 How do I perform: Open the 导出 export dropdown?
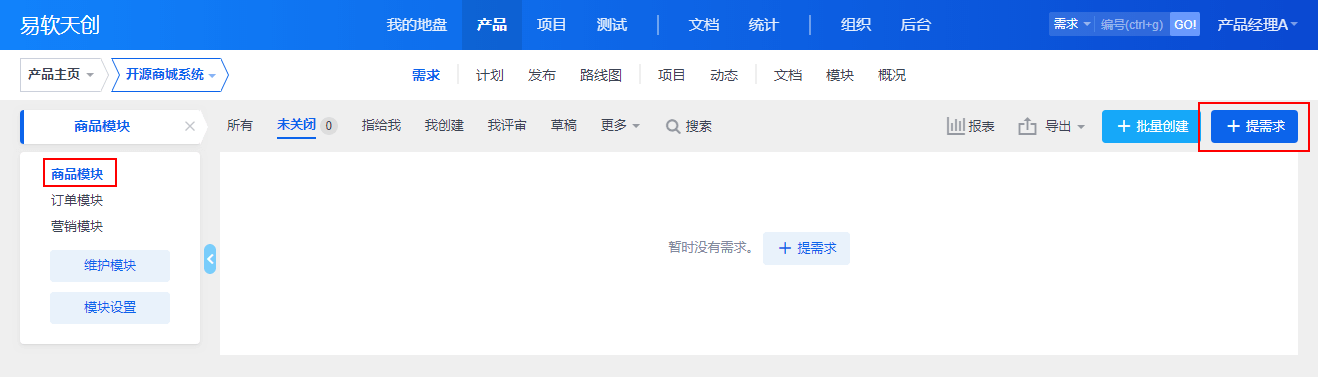click(x=1051, y=126)
